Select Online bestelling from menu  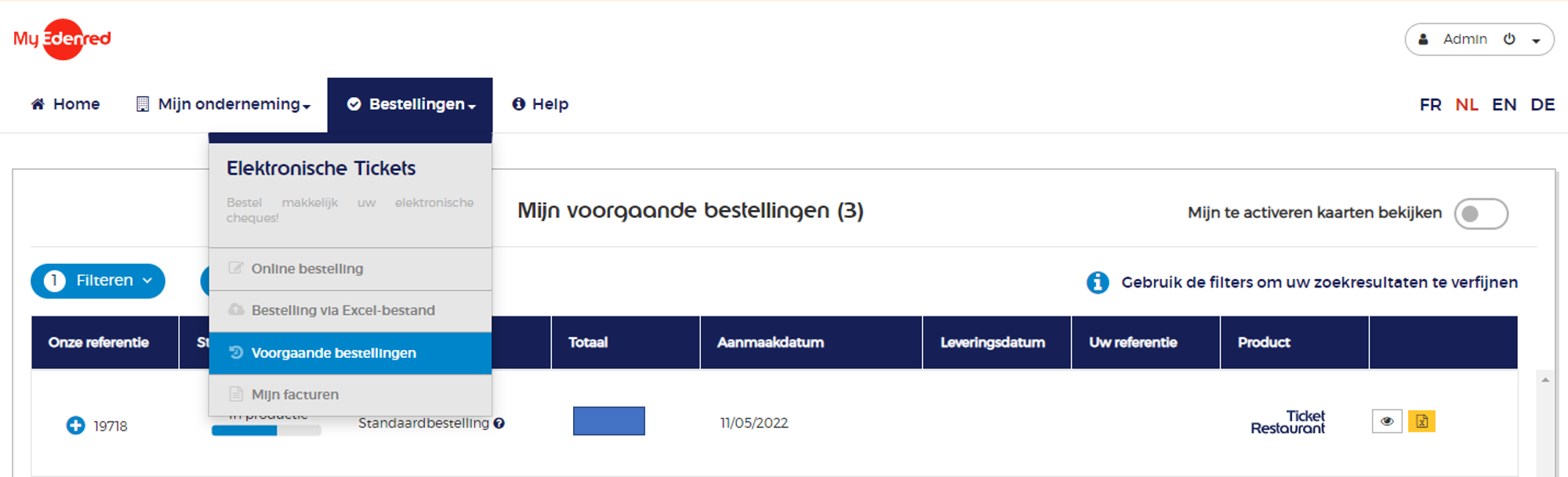(x=307, y=269)
